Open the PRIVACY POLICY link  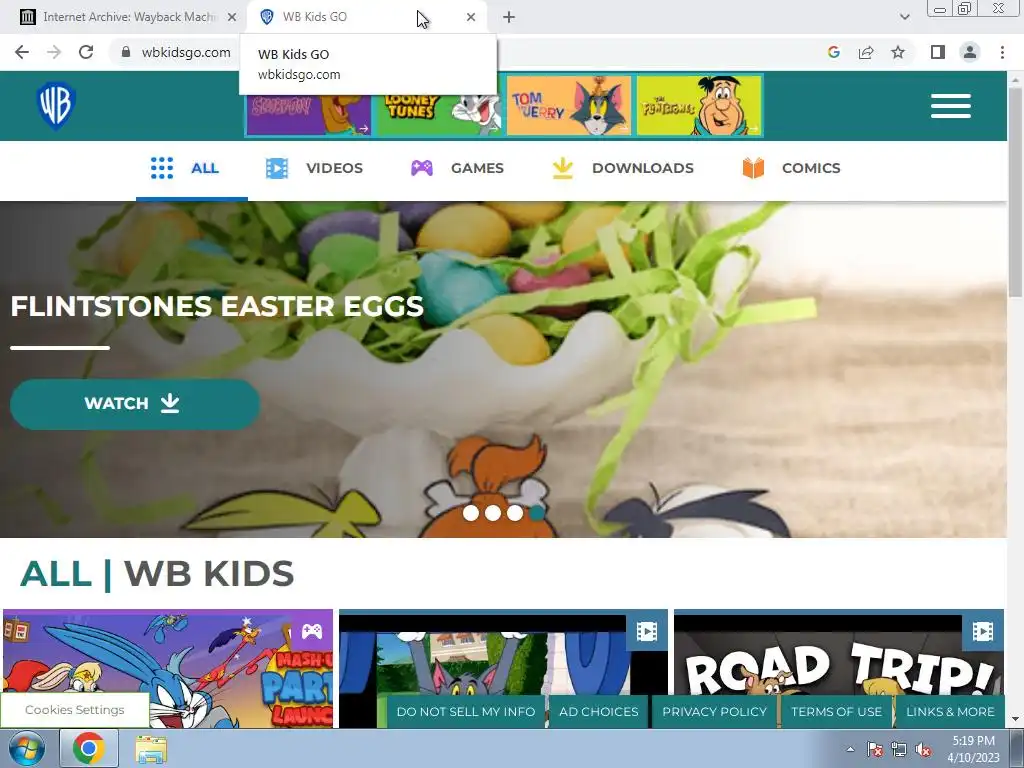pyautogui.click(x=714, y=712)
